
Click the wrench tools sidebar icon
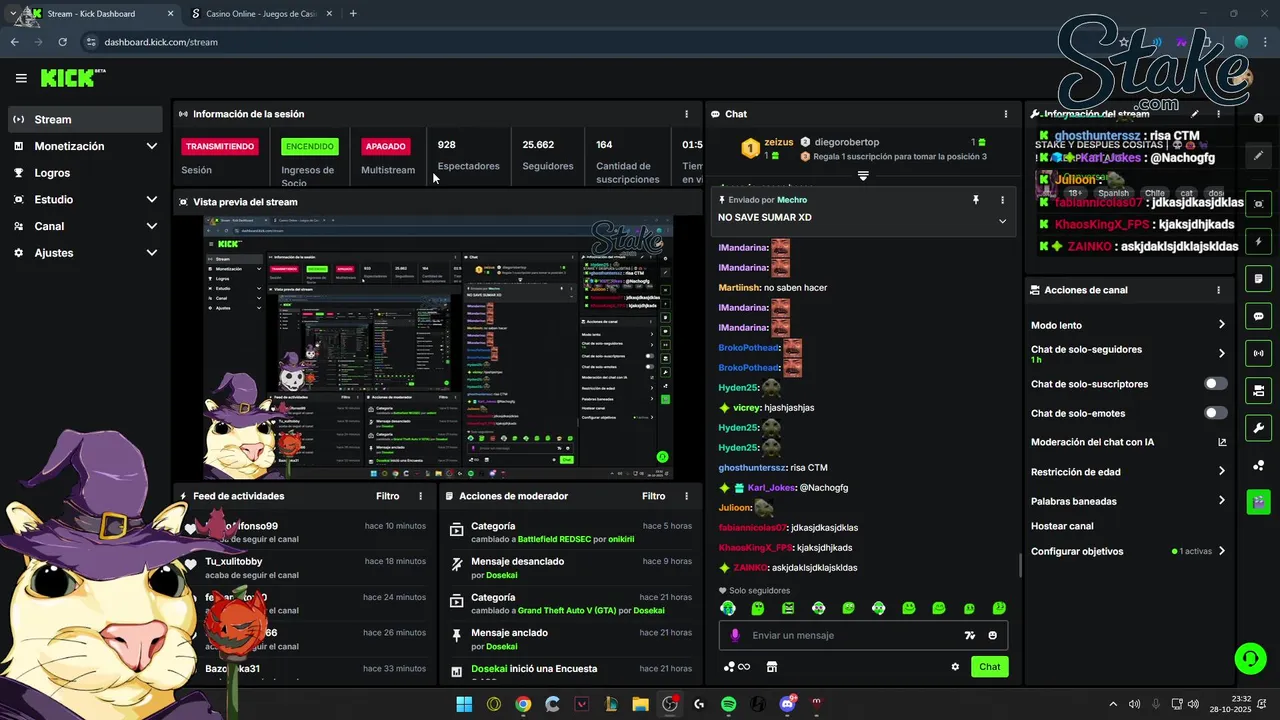(x=1258, y=428)
